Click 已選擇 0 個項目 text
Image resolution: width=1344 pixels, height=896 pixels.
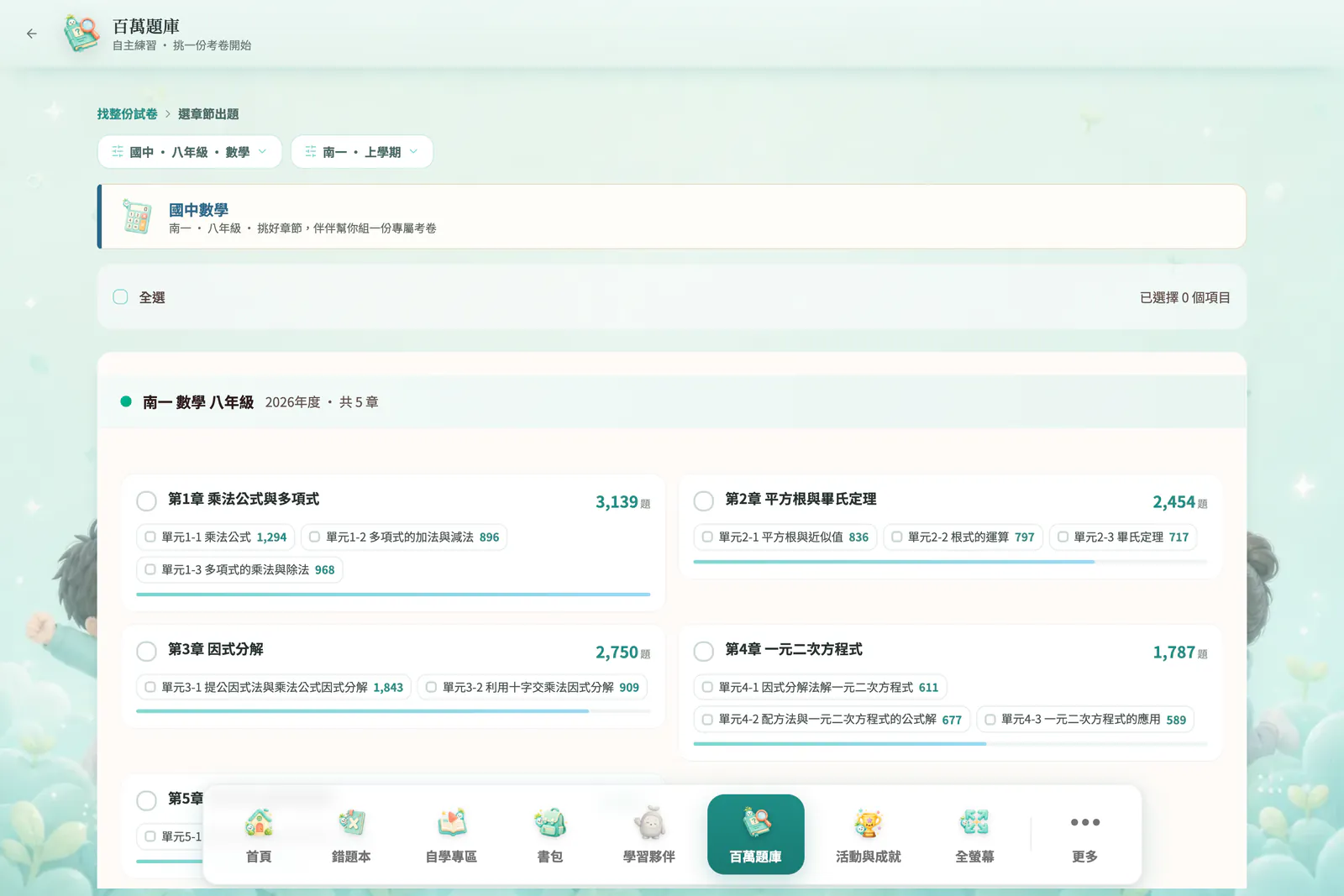click(x=1185, y=298)
